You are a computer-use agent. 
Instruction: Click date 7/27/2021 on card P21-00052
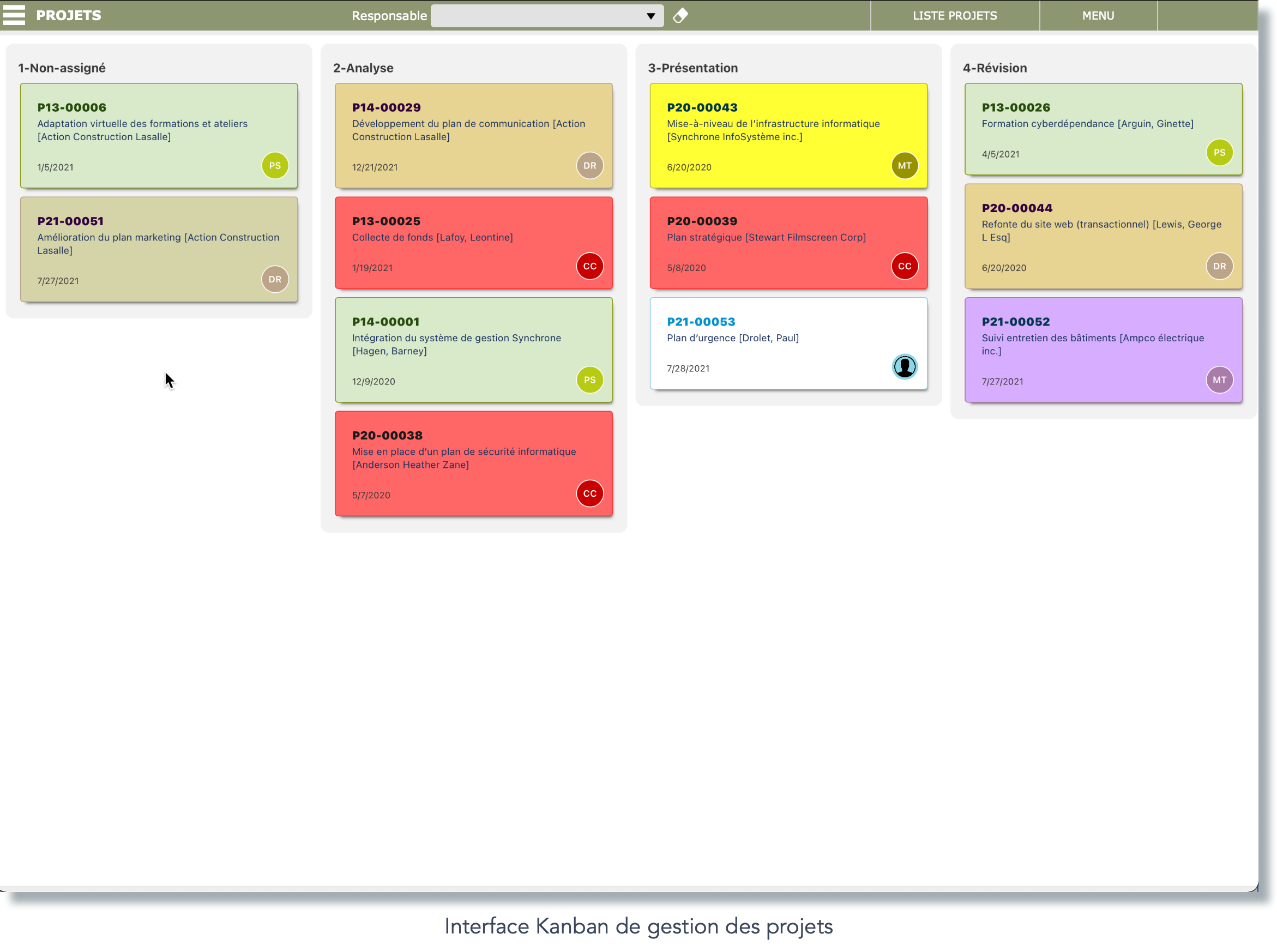click(x=1003, y=382)
